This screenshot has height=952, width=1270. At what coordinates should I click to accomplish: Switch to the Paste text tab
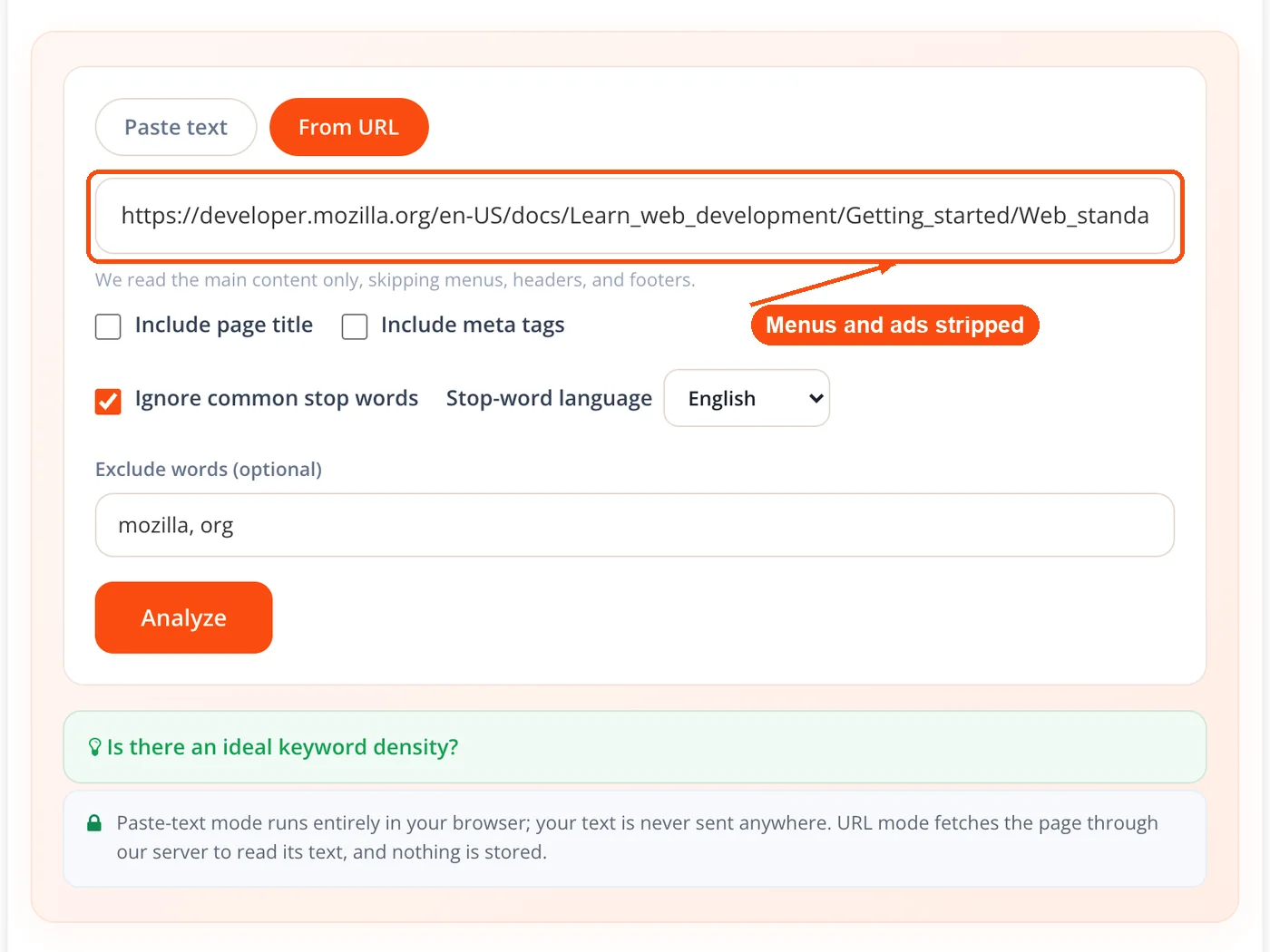pos(176,127)
